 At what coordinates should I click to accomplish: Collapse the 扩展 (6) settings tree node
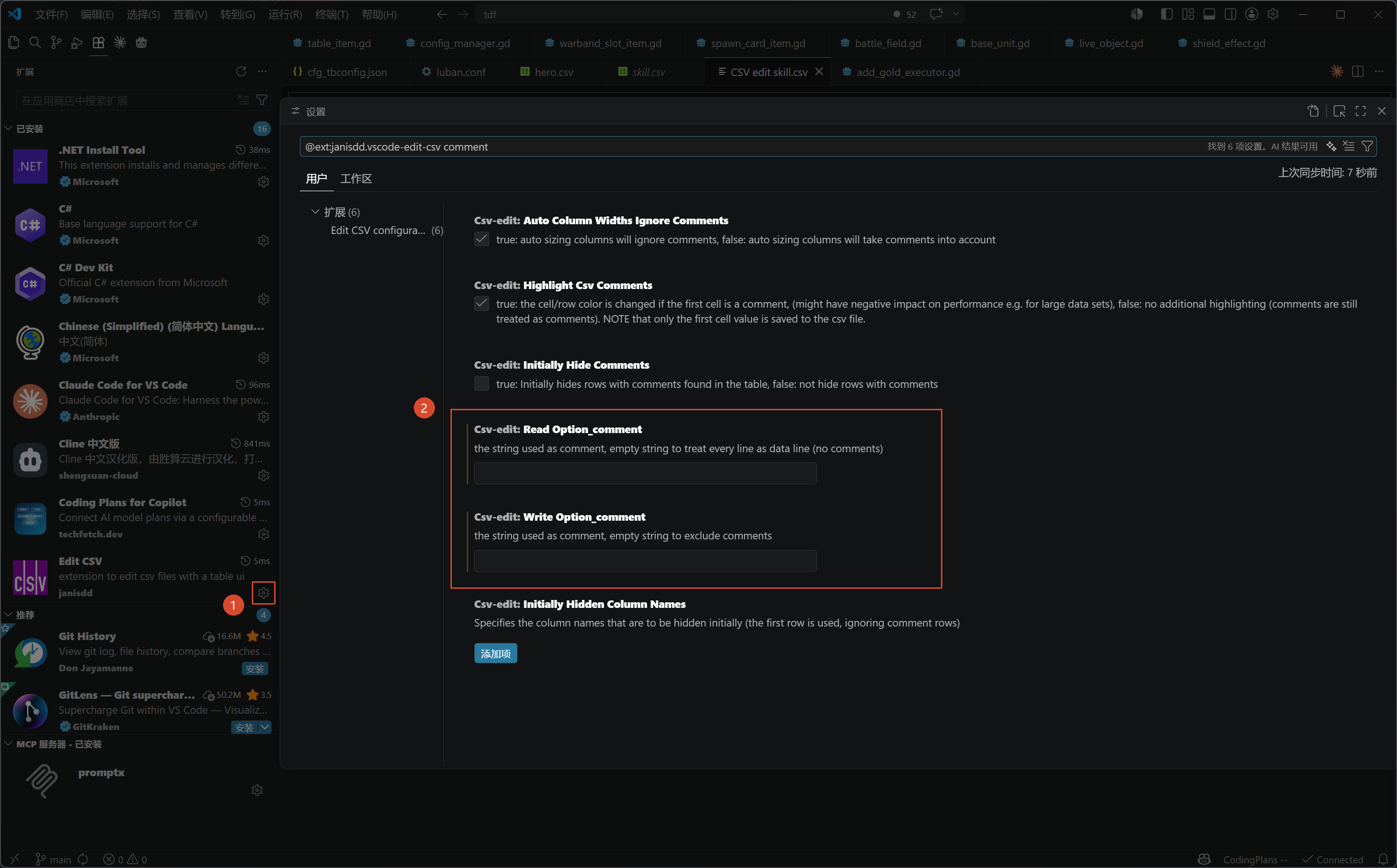click(x=315, y=212)
